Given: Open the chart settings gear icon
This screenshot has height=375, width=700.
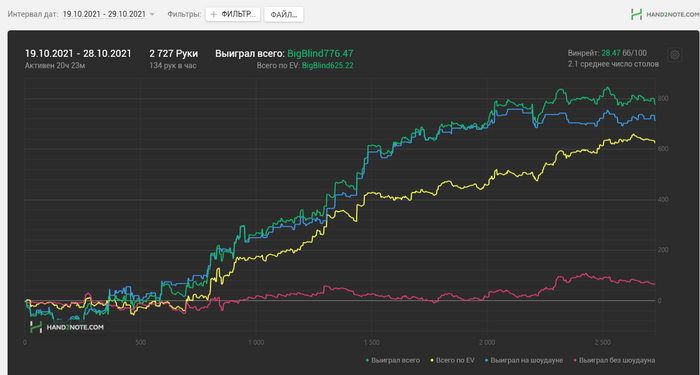Looking at the screenshot, I should (x=675, y=55).
